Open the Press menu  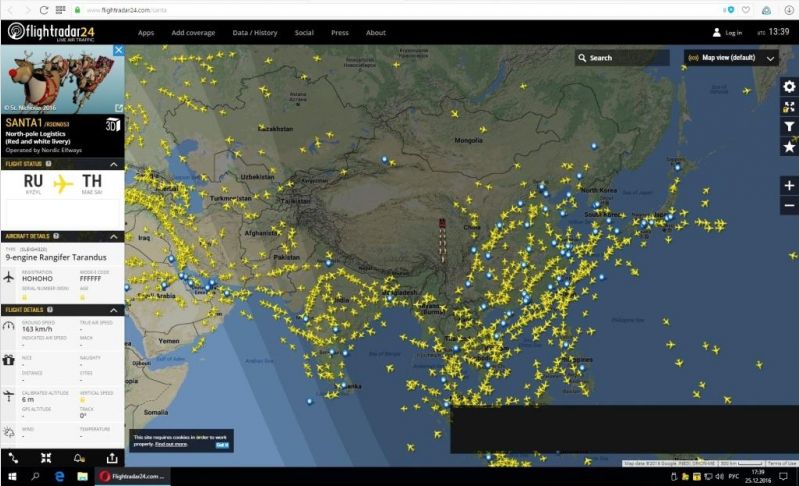click(340, 33)
